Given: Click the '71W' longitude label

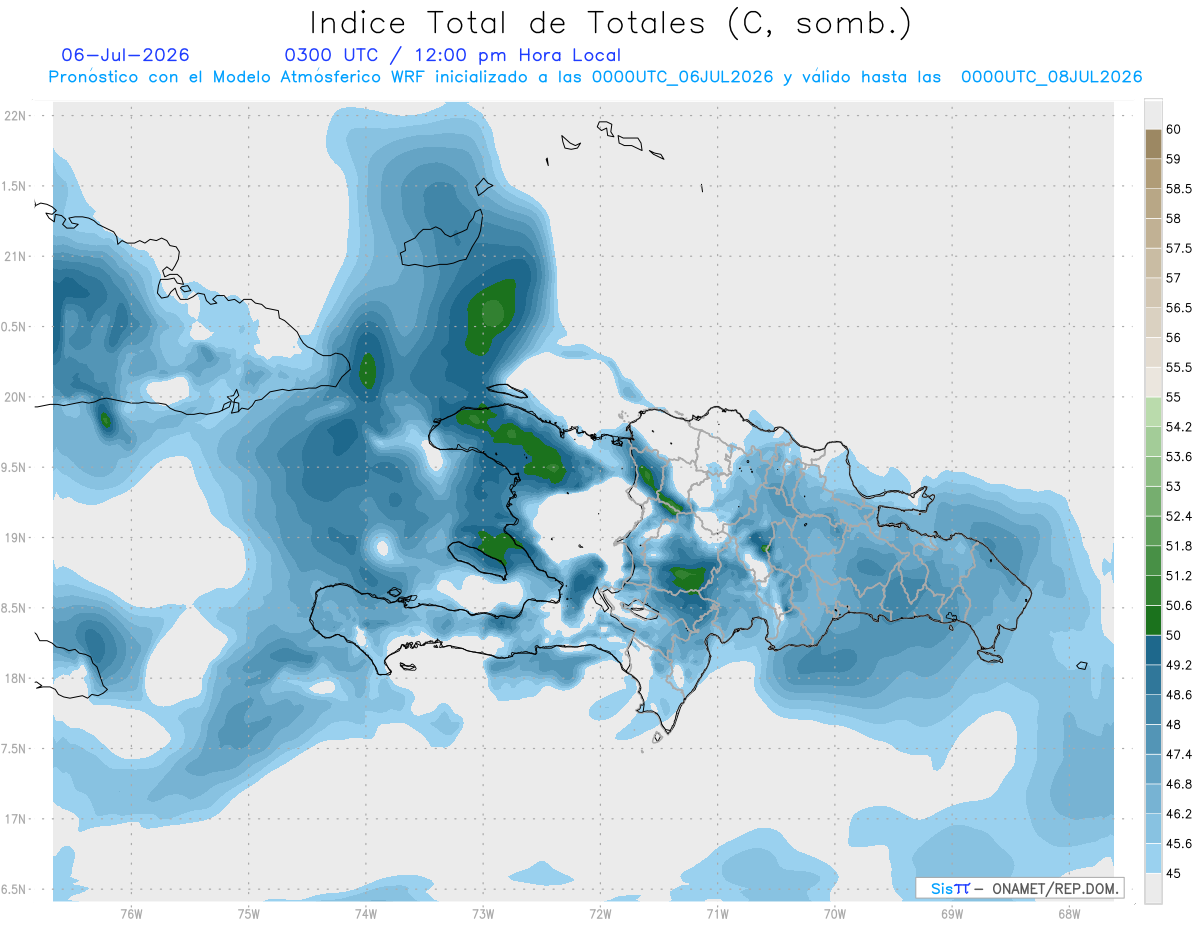Looking at the screenshot, I should [x=717, y=913].
